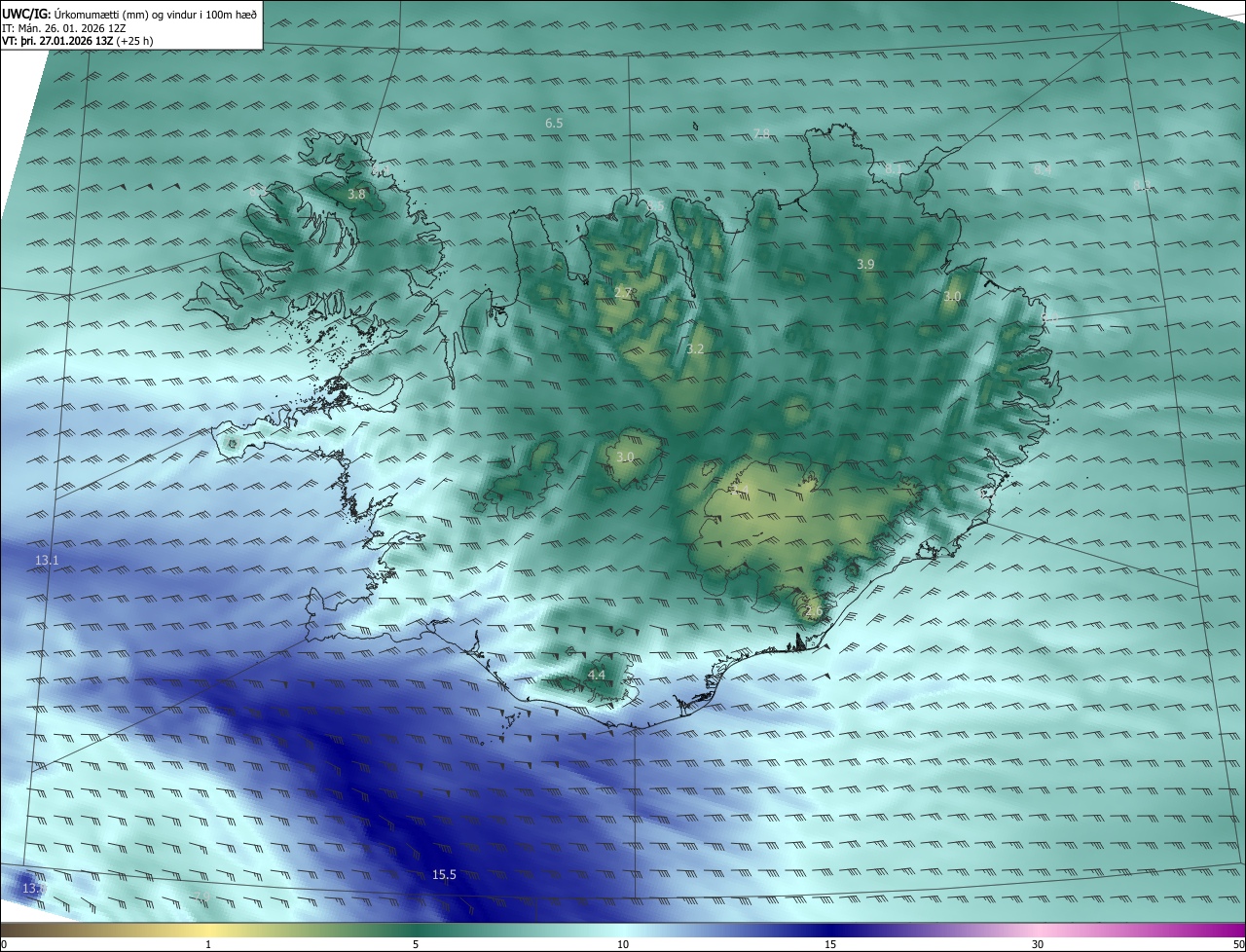
Task: Select the 2.6 value label on the map
Action: tap(814, 611)
